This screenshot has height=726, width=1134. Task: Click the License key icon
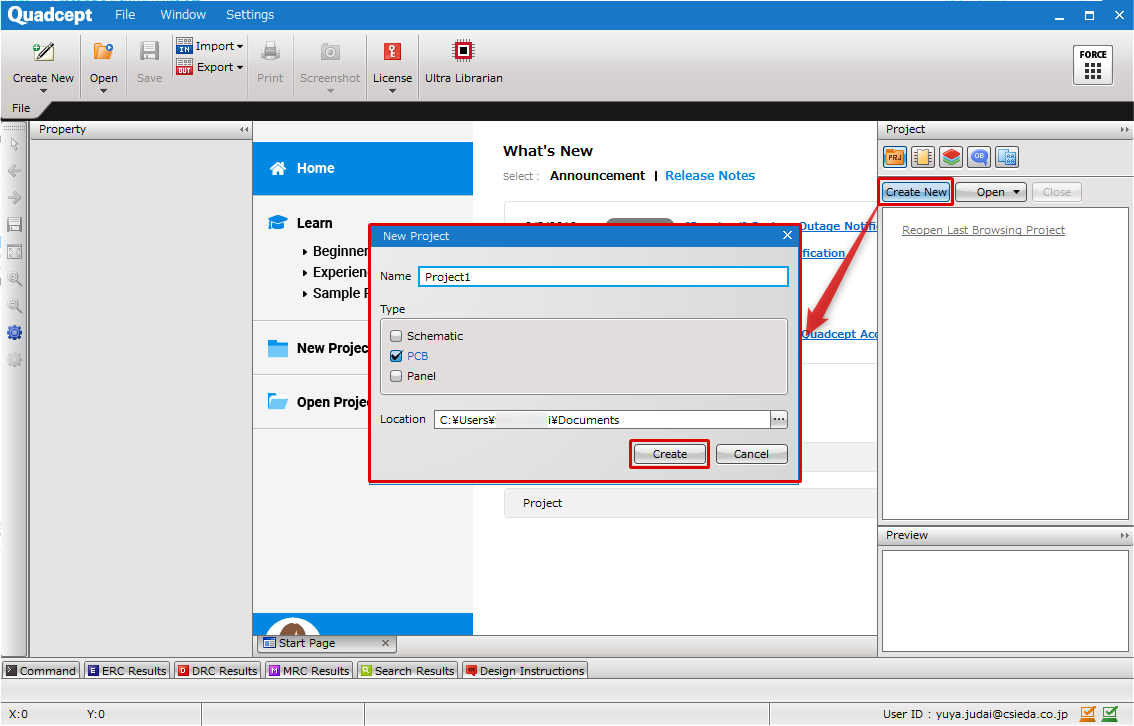click(392, 51)
